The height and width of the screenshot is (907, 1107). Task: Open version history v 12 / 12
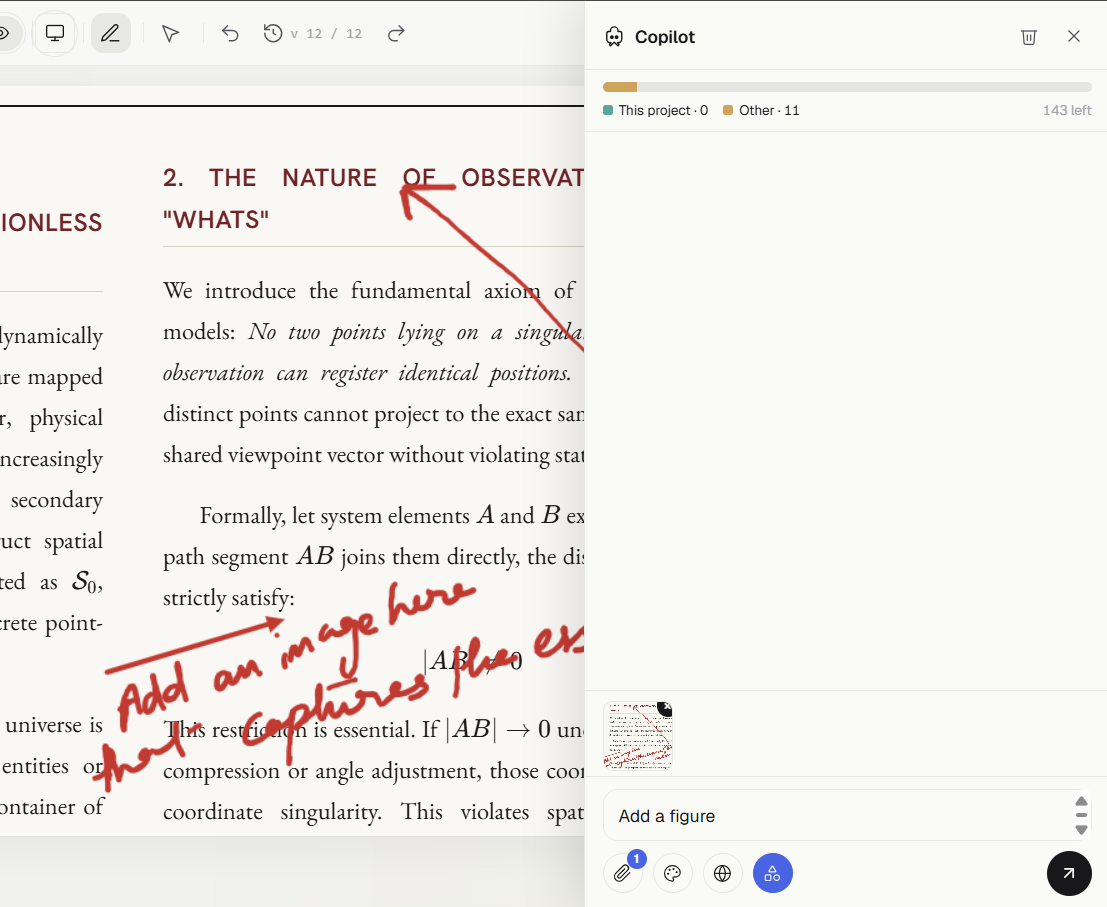[312, 33]
